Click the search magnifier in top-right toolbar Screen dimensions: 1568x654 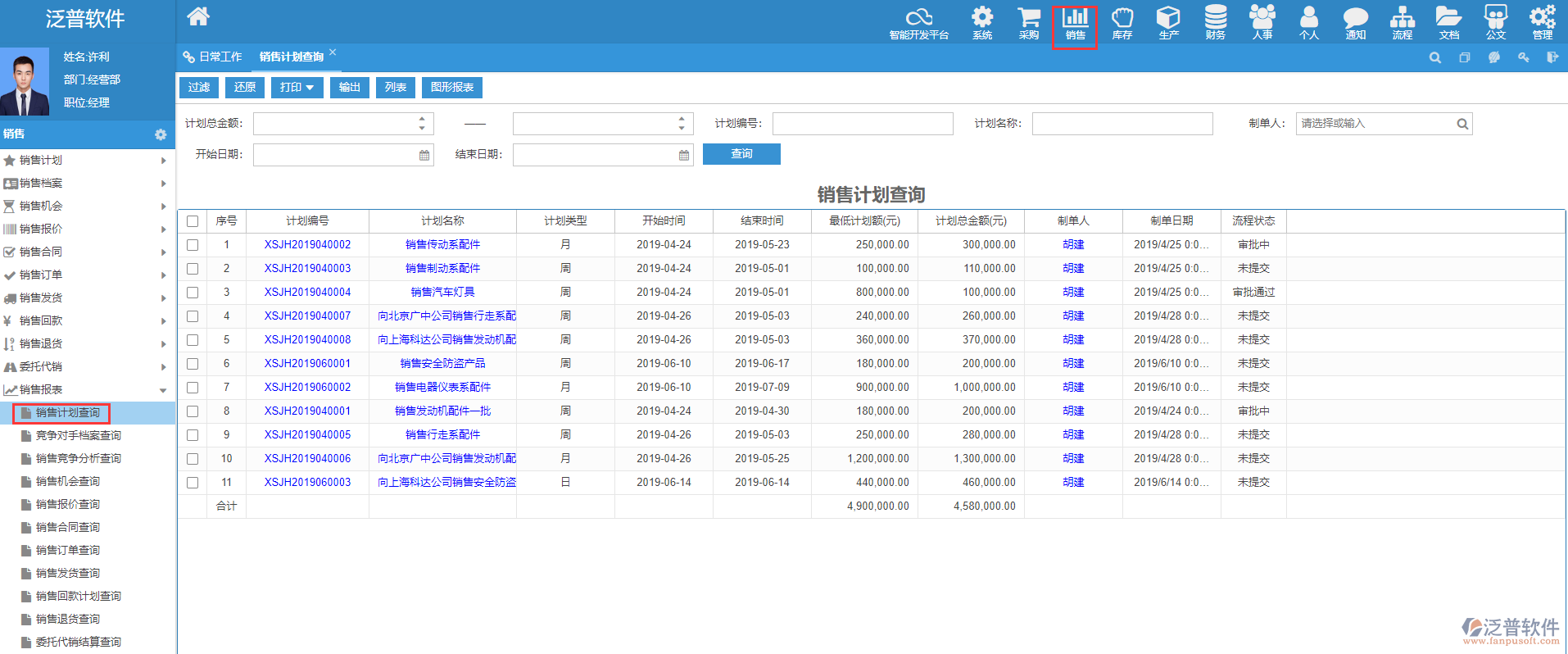[x=1434, y=57]
